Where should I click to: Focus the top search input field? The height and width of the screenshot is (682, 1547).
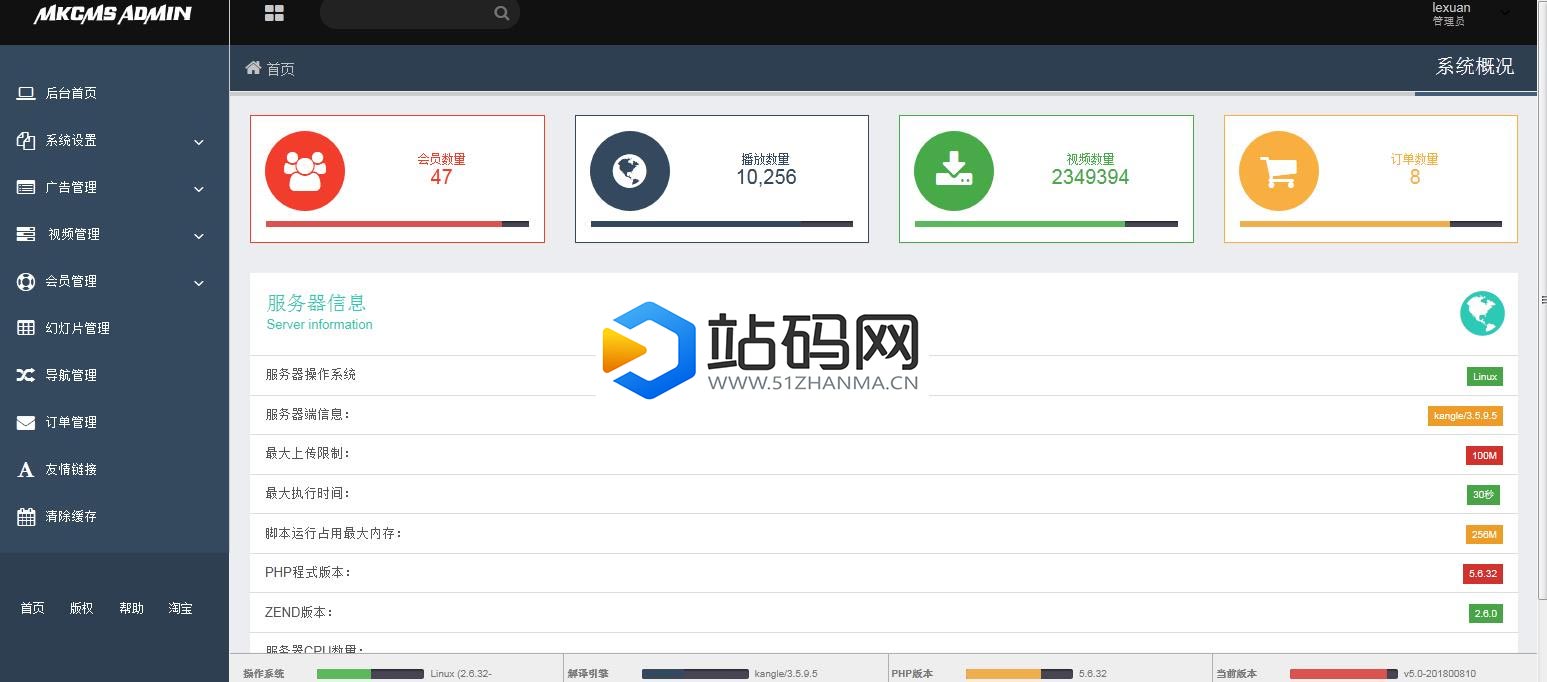pos(420,13)
